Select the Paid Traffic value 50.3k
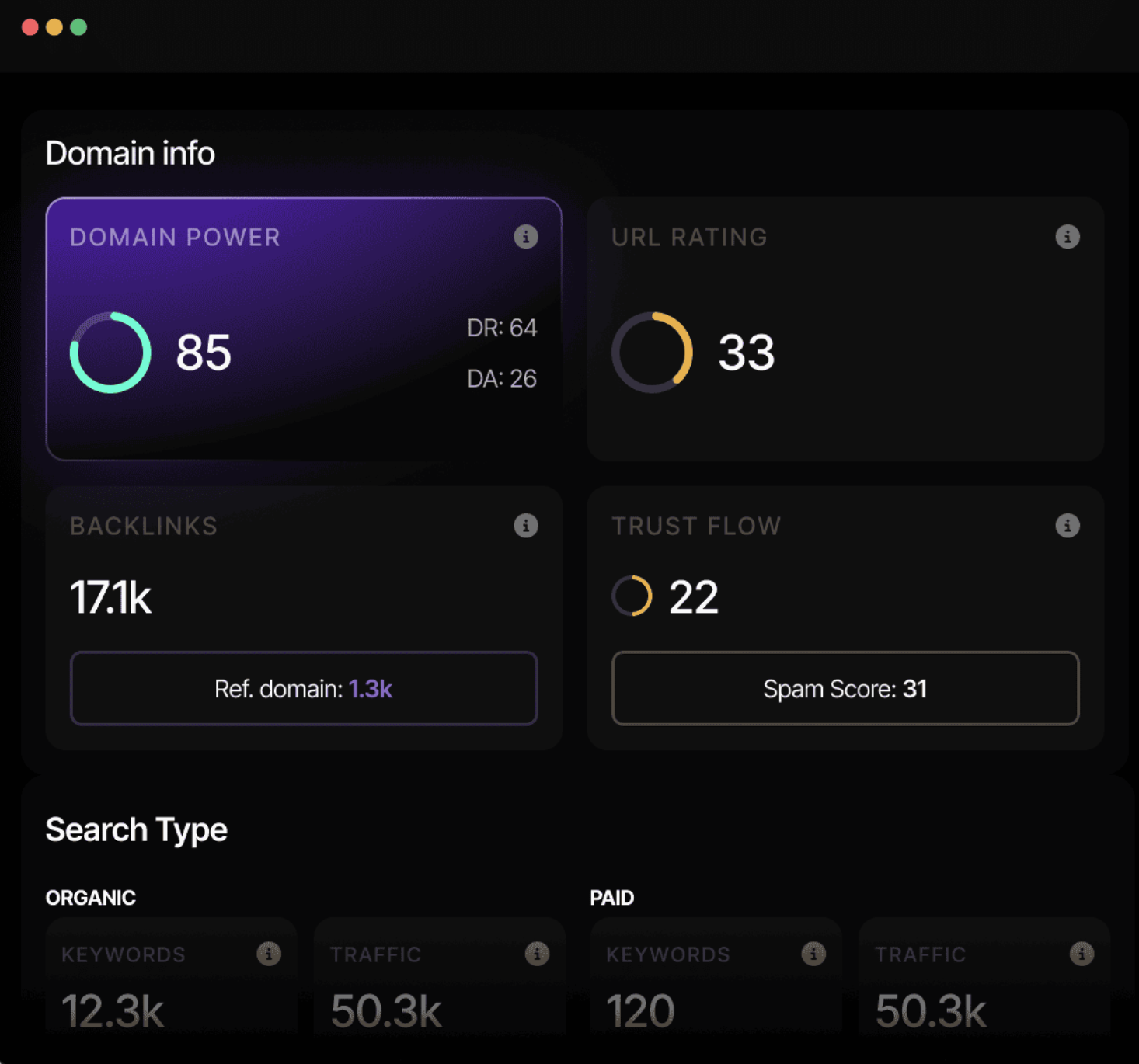Screen dimensions: 1139x1064 coord(931,1011)
